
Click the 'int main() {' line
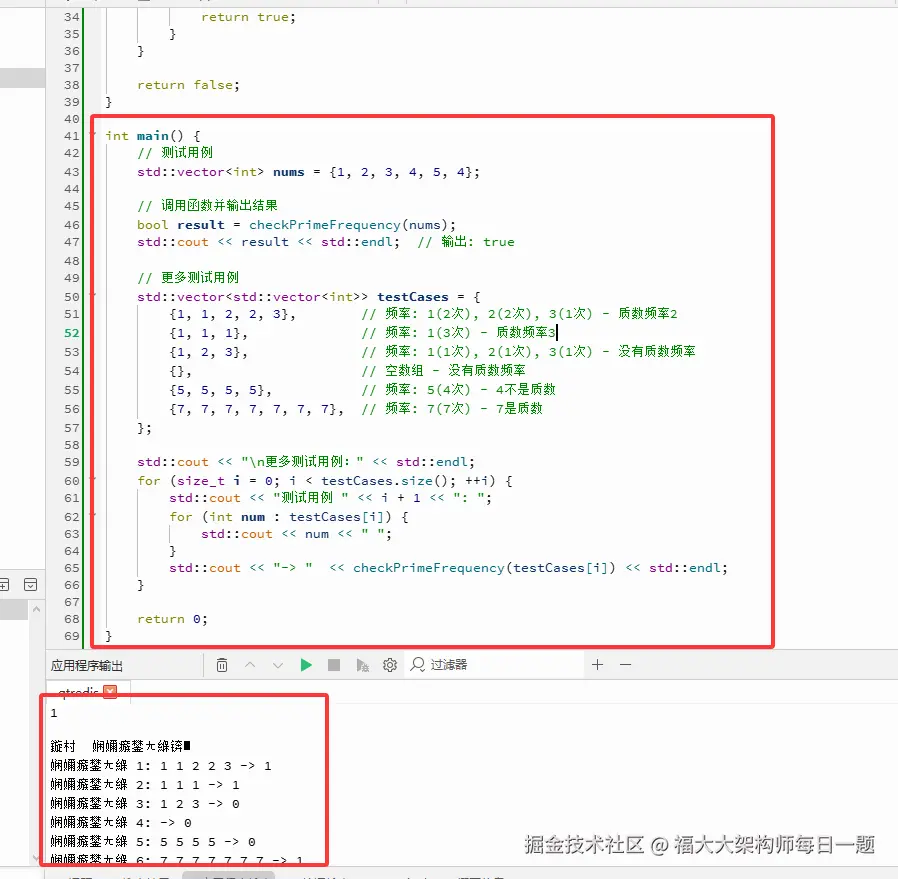(x=153, y=136)
